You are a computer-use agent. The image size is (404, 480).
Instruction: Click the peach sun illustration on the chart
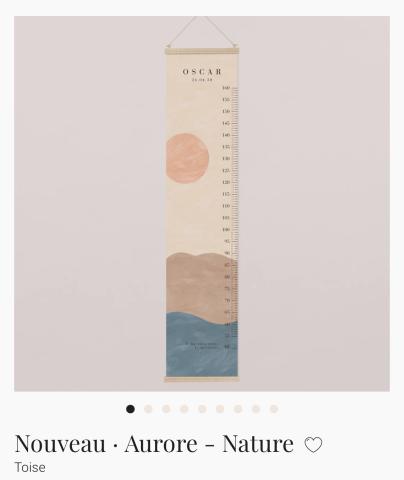click(x=187, y=158)
